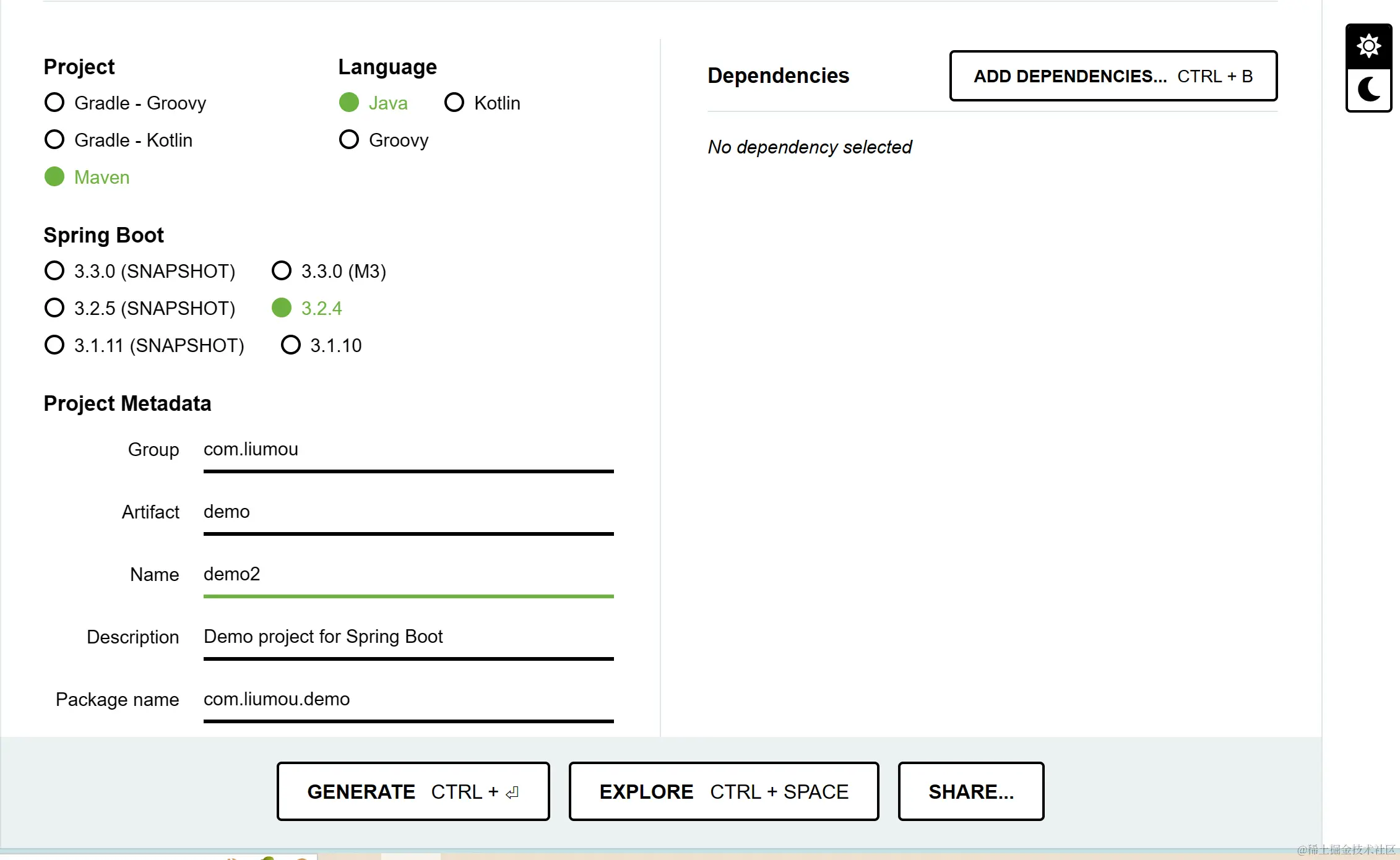Image resolution: width=1400 pixels, height=860 pixels.
Task: Click the Share button
Action: tap(970, 791)
